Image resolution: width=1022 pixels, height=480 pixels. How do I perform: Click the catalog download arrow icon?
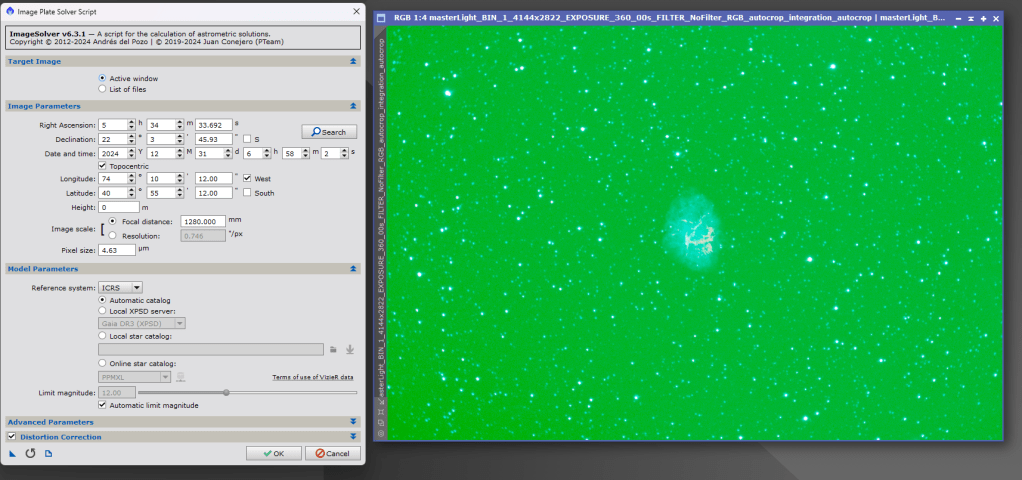(x=350, y=349)
